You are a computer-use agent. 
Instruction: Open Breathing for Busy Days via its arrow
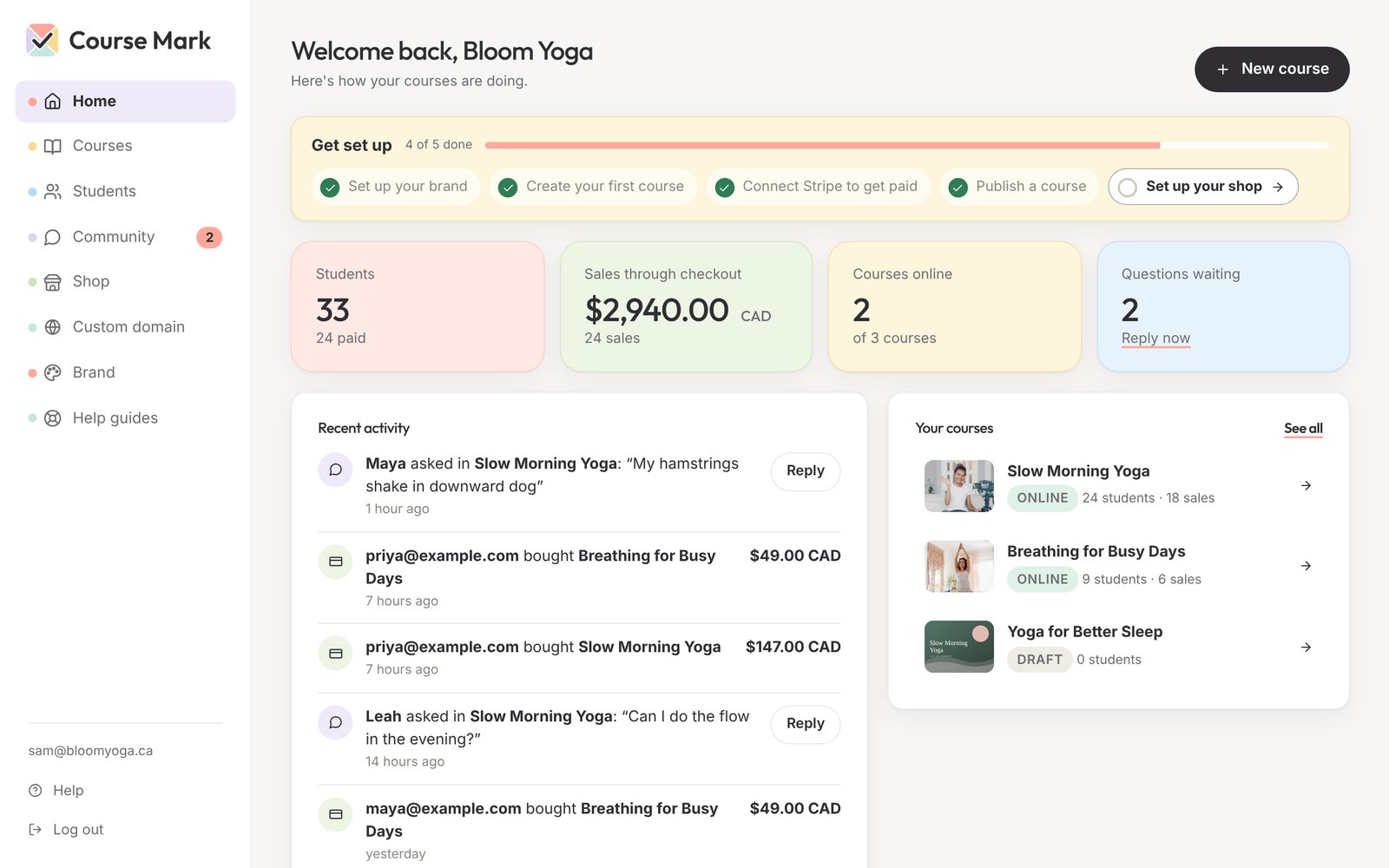[1306, 566]
